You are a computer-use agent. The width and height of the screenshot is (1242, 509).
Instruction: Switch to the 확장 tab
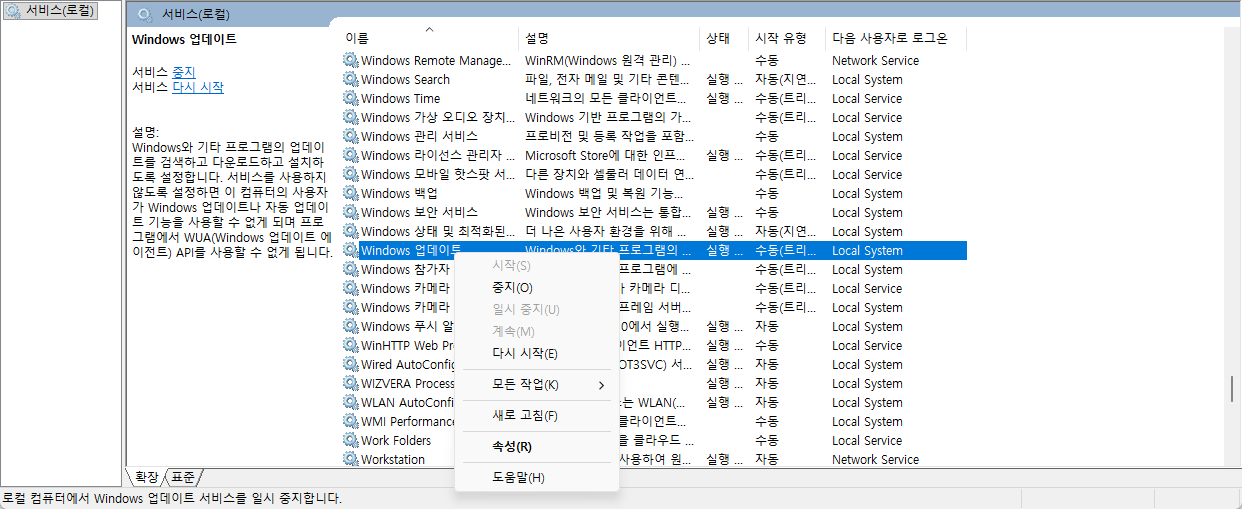(x=147, y=477)
